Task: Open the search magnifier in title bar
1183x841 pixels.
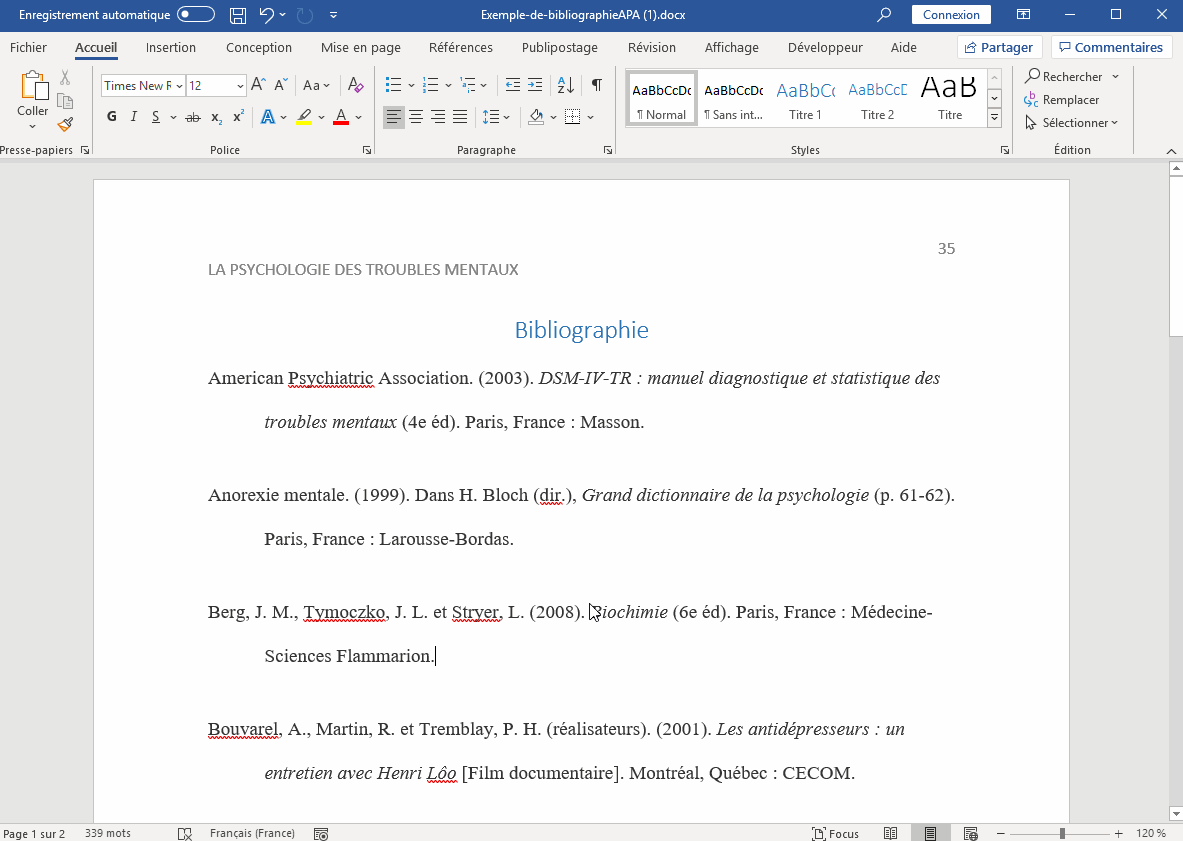Action: pos(884,14)
